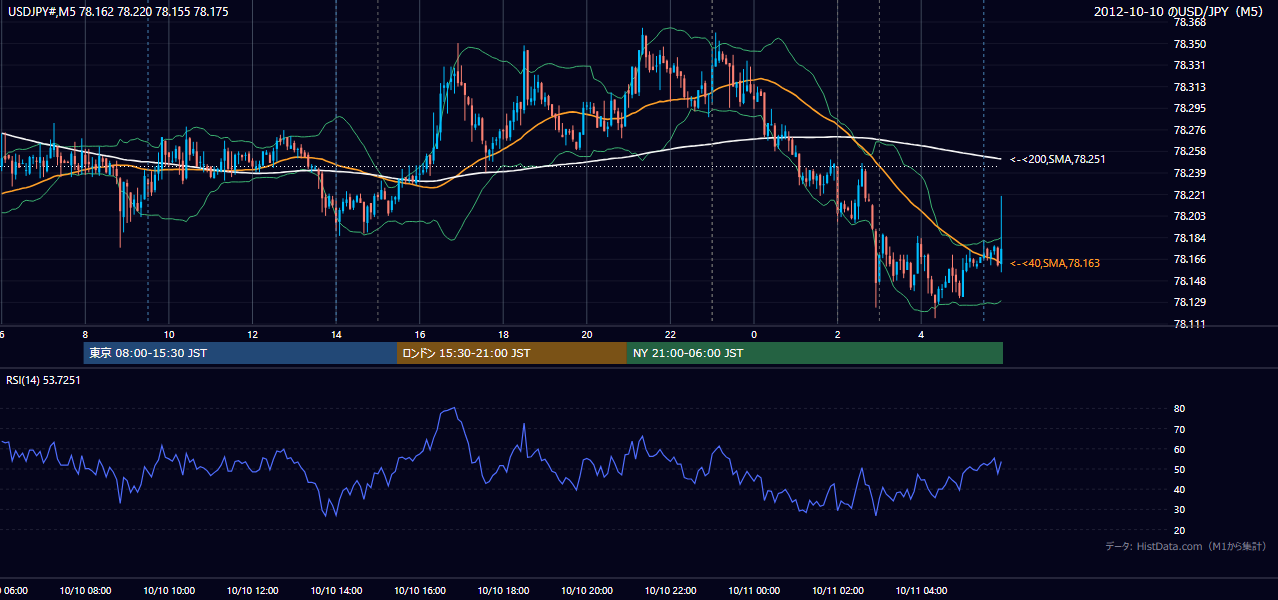Click price axis value 78.350
Viewport: 1278px width, 600px height.
tap(1190, 44)
